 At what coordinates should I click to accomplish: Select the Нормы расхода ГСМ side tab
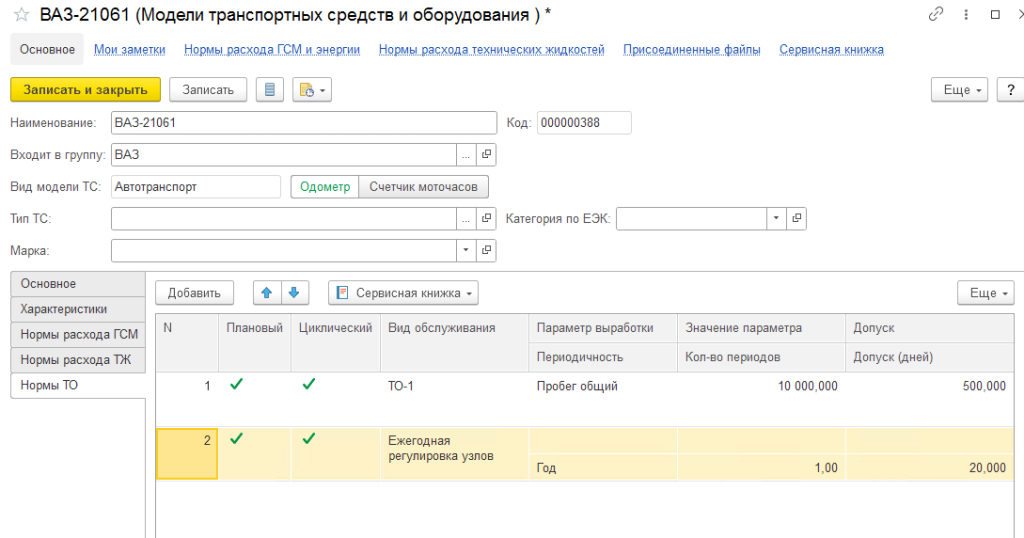point(78,335)
